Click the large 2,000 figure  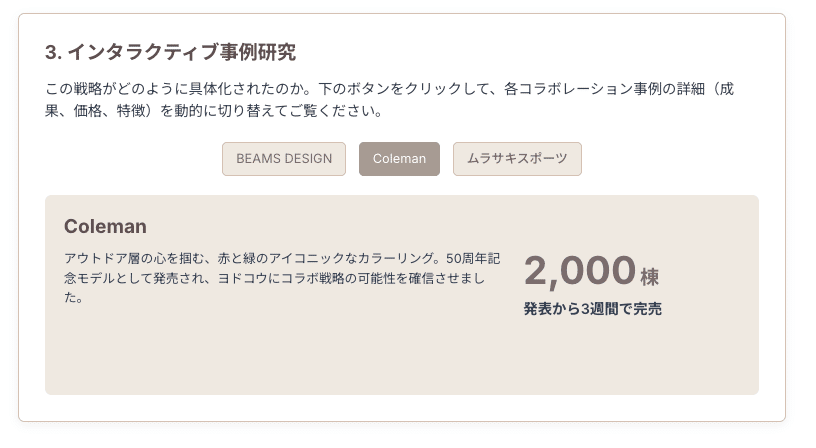580,271
